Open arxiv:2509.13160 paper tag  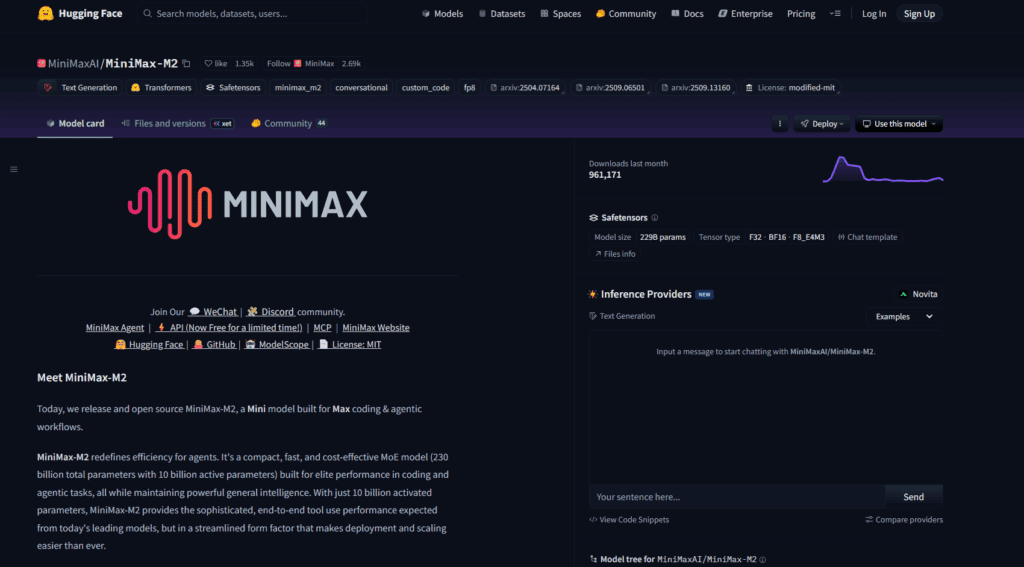(697, 88)
